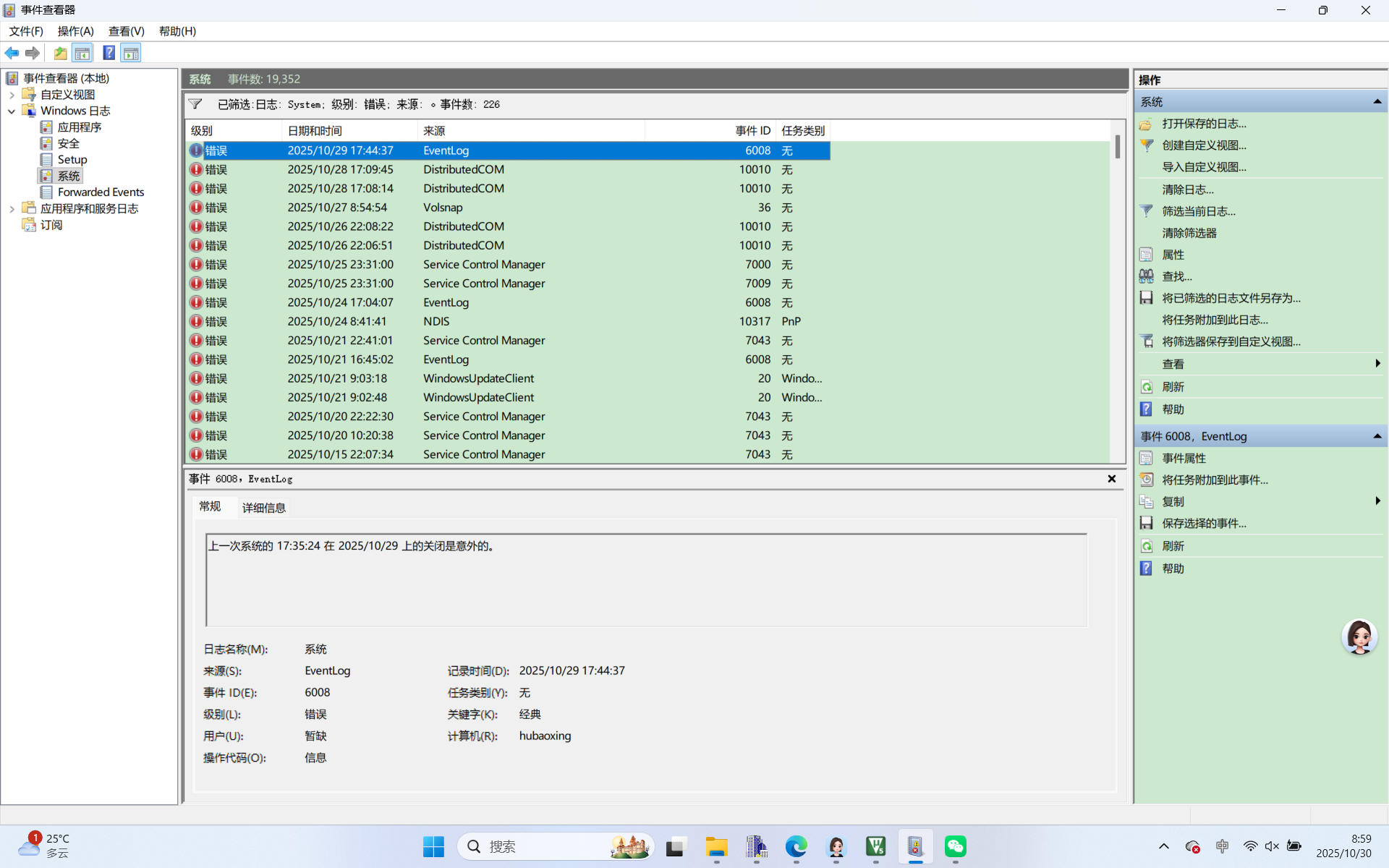Click 将已筛选的日志文件另存为 save icon
The height and width of the screenshot is (868, 1389).
point(1146,298)
